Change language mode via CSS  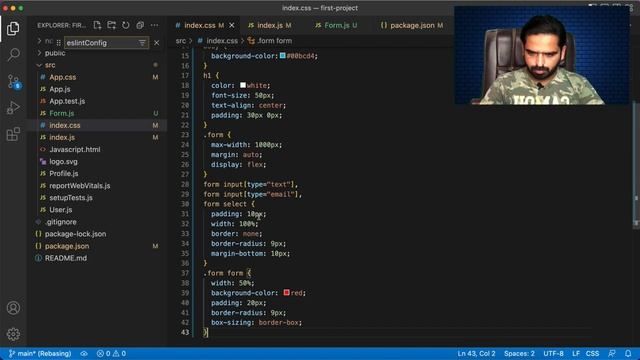592,353
